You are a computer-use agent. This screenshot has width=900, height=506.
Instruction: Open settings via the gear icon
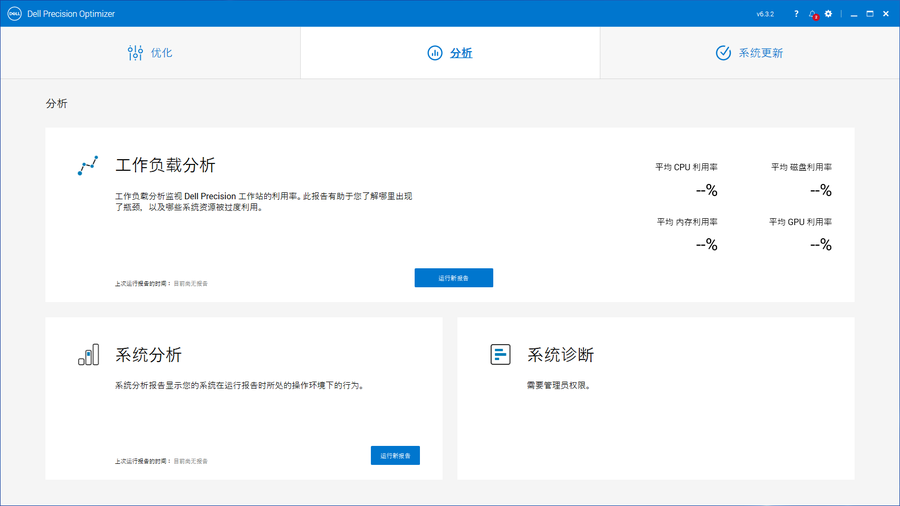[828, 14]
